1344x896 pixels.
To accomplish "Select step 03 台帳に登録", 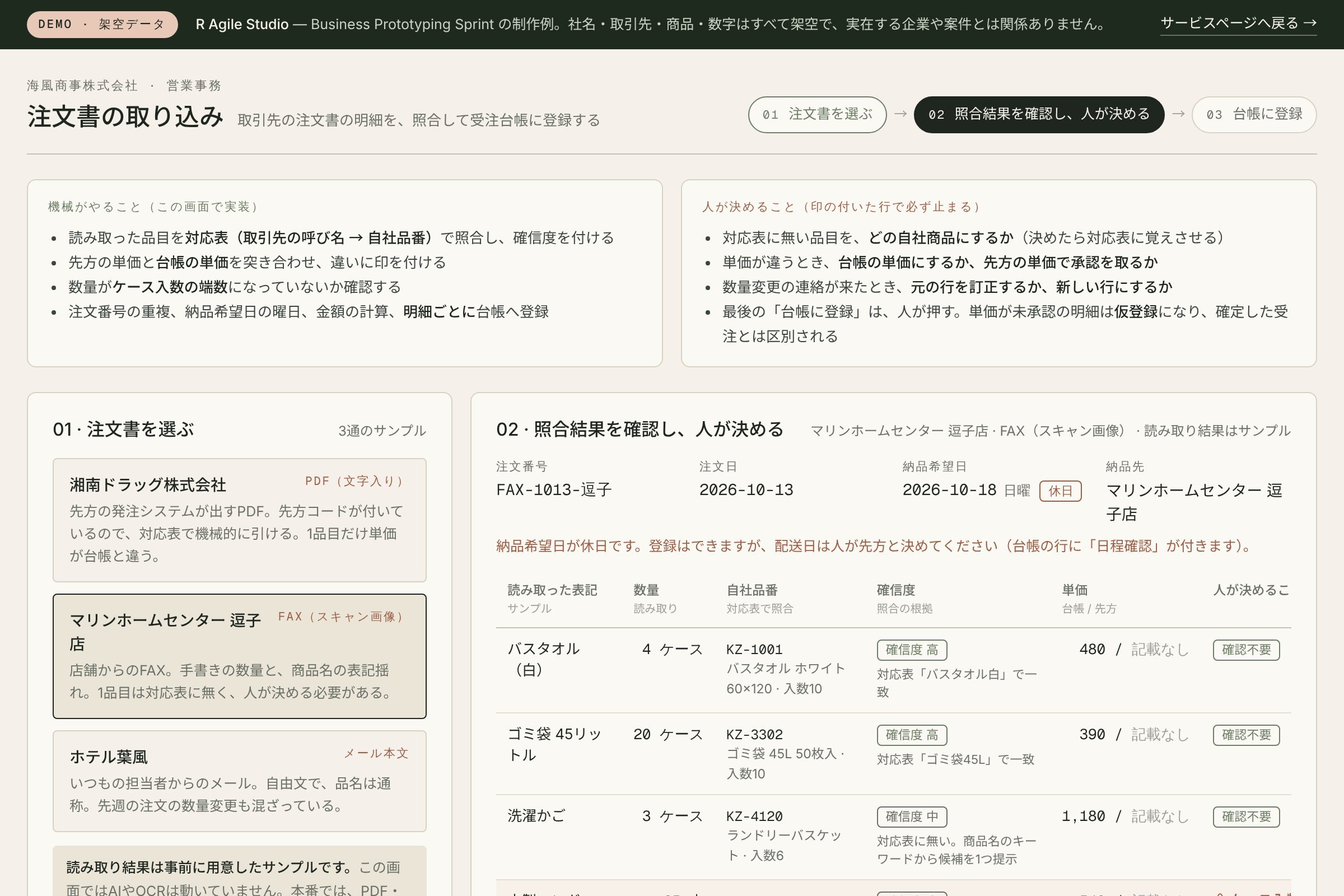I will 1254,114.
